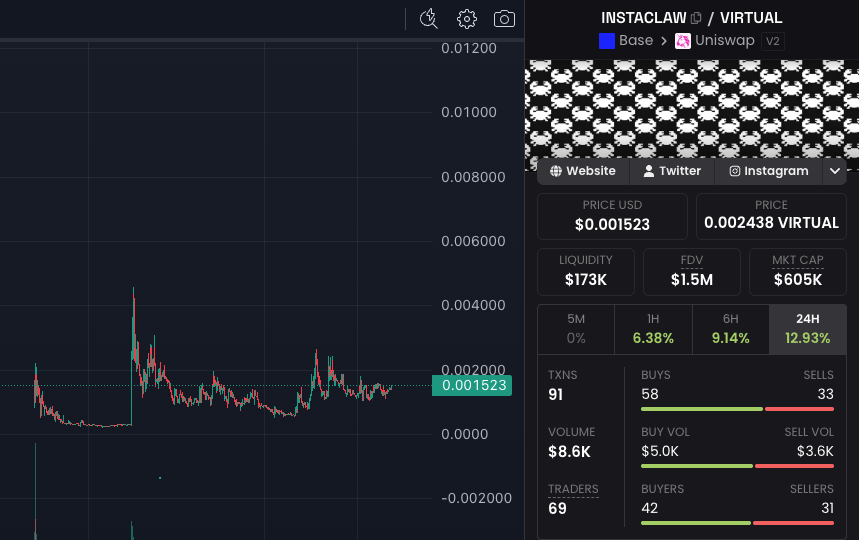Click the FDV $1.5M box

point(691,272)
